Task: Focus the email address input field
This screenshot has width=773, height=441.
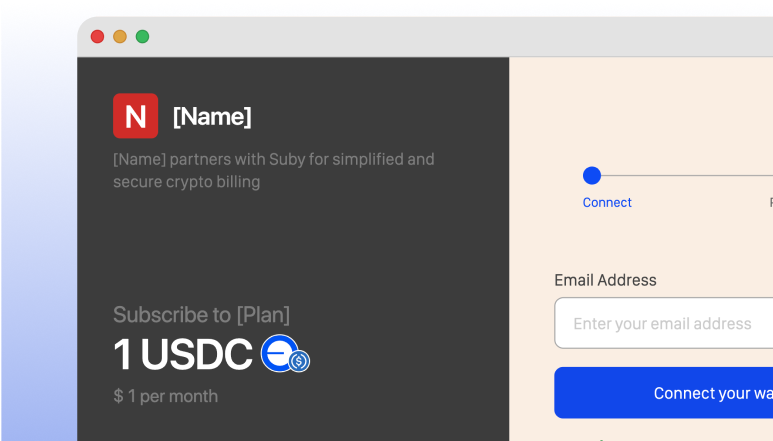Action: point(664,323)
